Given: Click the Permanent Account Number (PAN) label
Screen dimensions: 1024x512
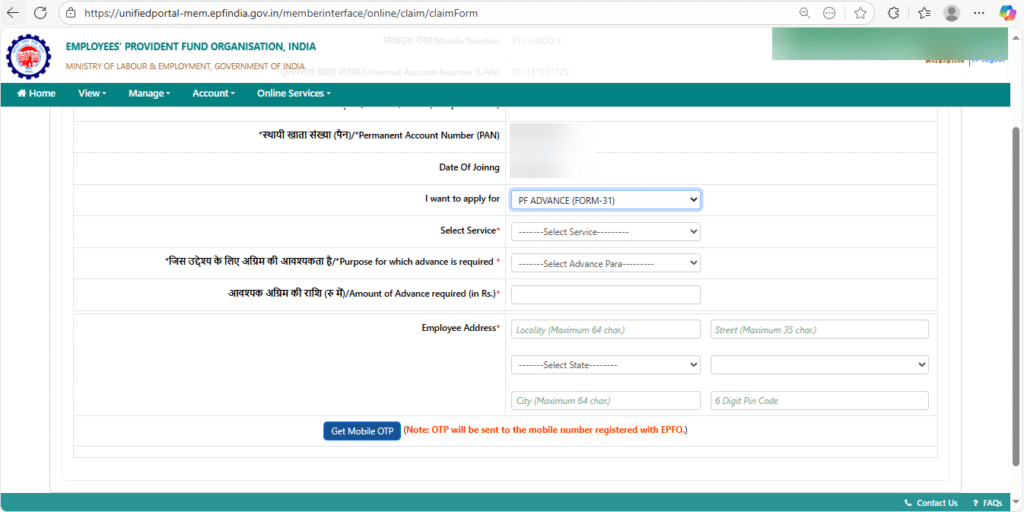Looking at the screenshot, I should coord(379,136).
